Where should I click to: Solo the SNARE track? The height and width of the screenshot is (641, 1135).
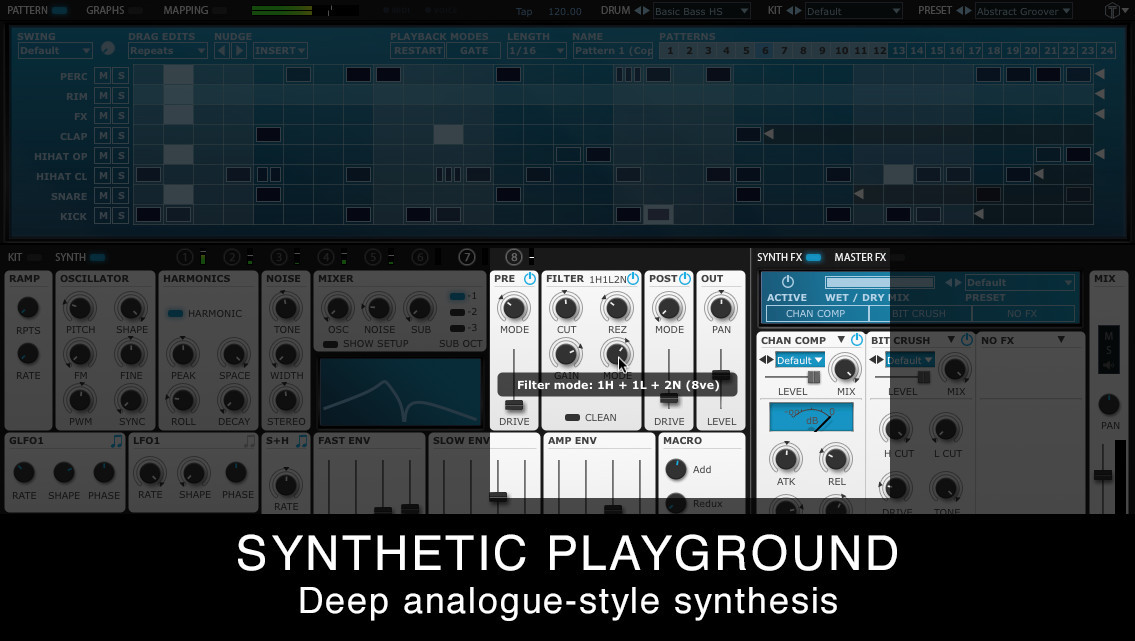(x=121, y=195)
